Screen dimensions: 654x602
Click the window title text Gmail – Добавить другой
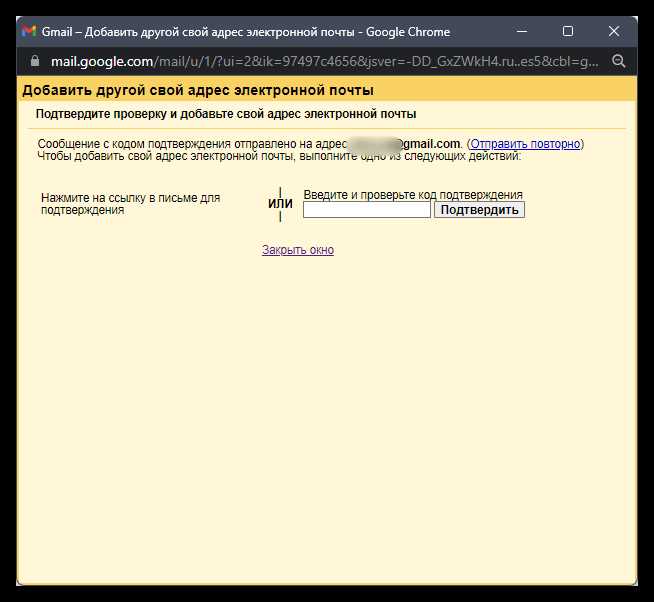tap(246, 32)
